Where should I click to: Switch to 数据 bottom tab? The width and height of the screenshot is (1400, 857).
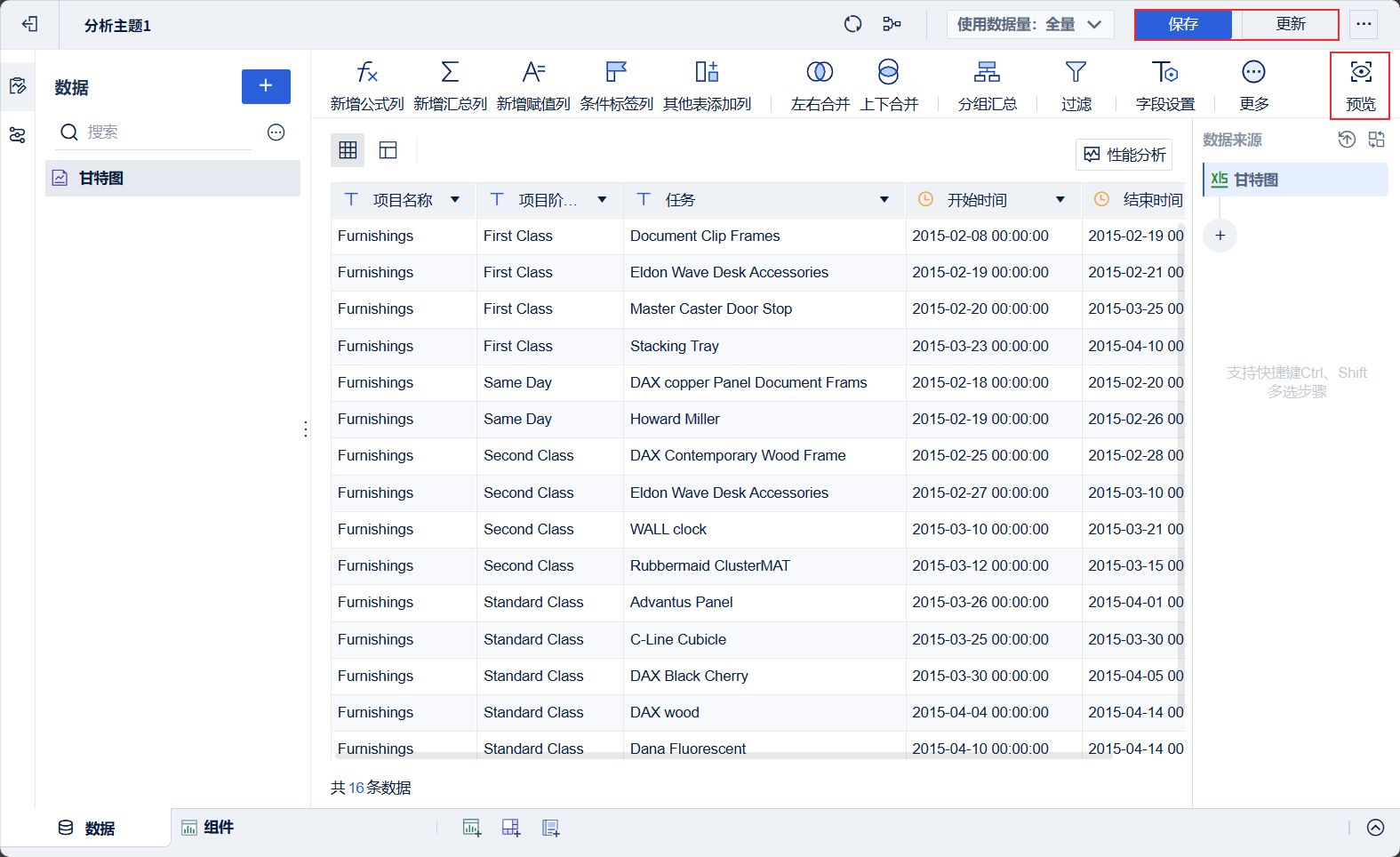[87, 829]
